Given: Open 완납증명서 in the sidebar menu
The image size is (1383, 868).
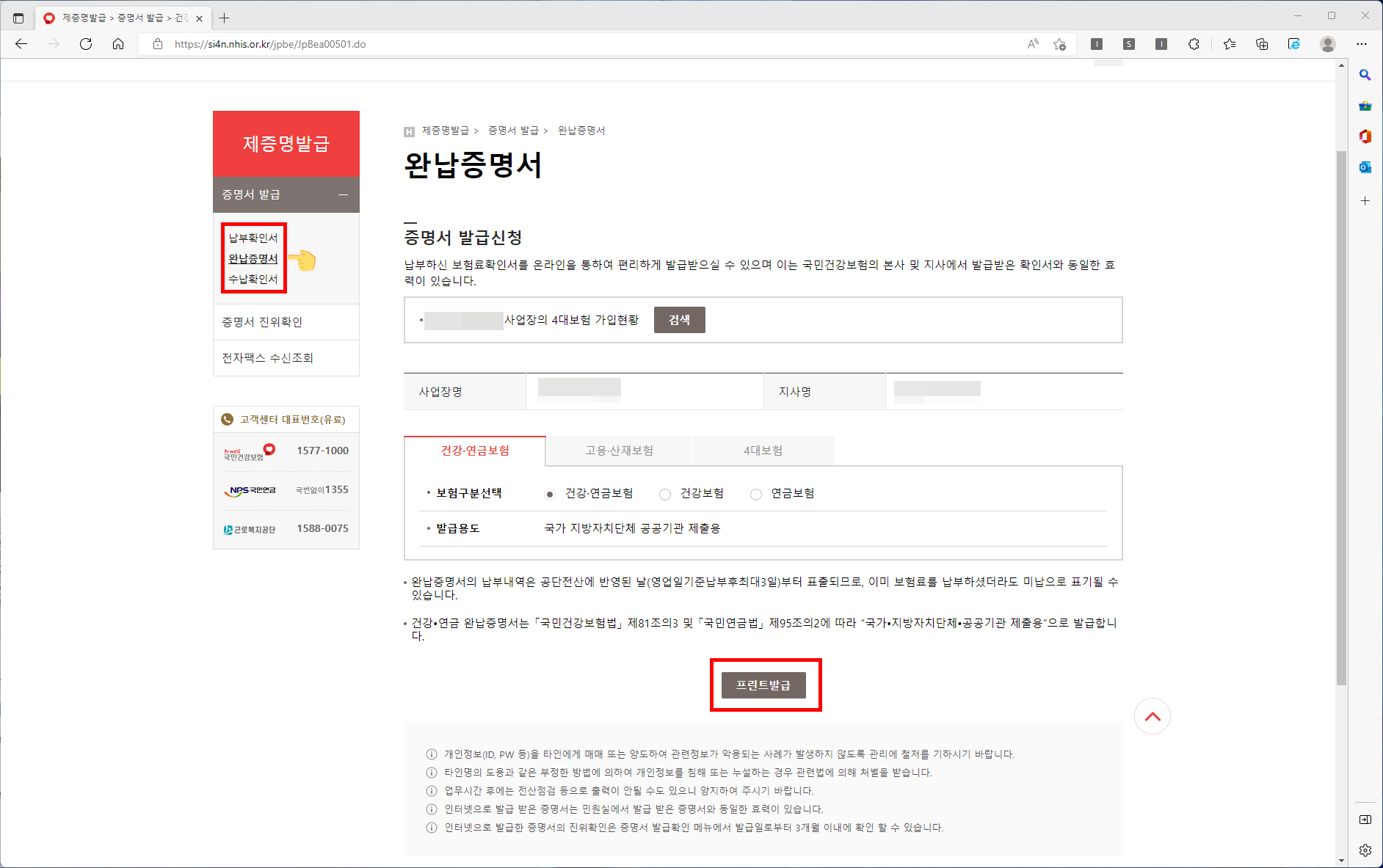Looking at the screenshot, I should pyautogui.click(x=253, y=258).
